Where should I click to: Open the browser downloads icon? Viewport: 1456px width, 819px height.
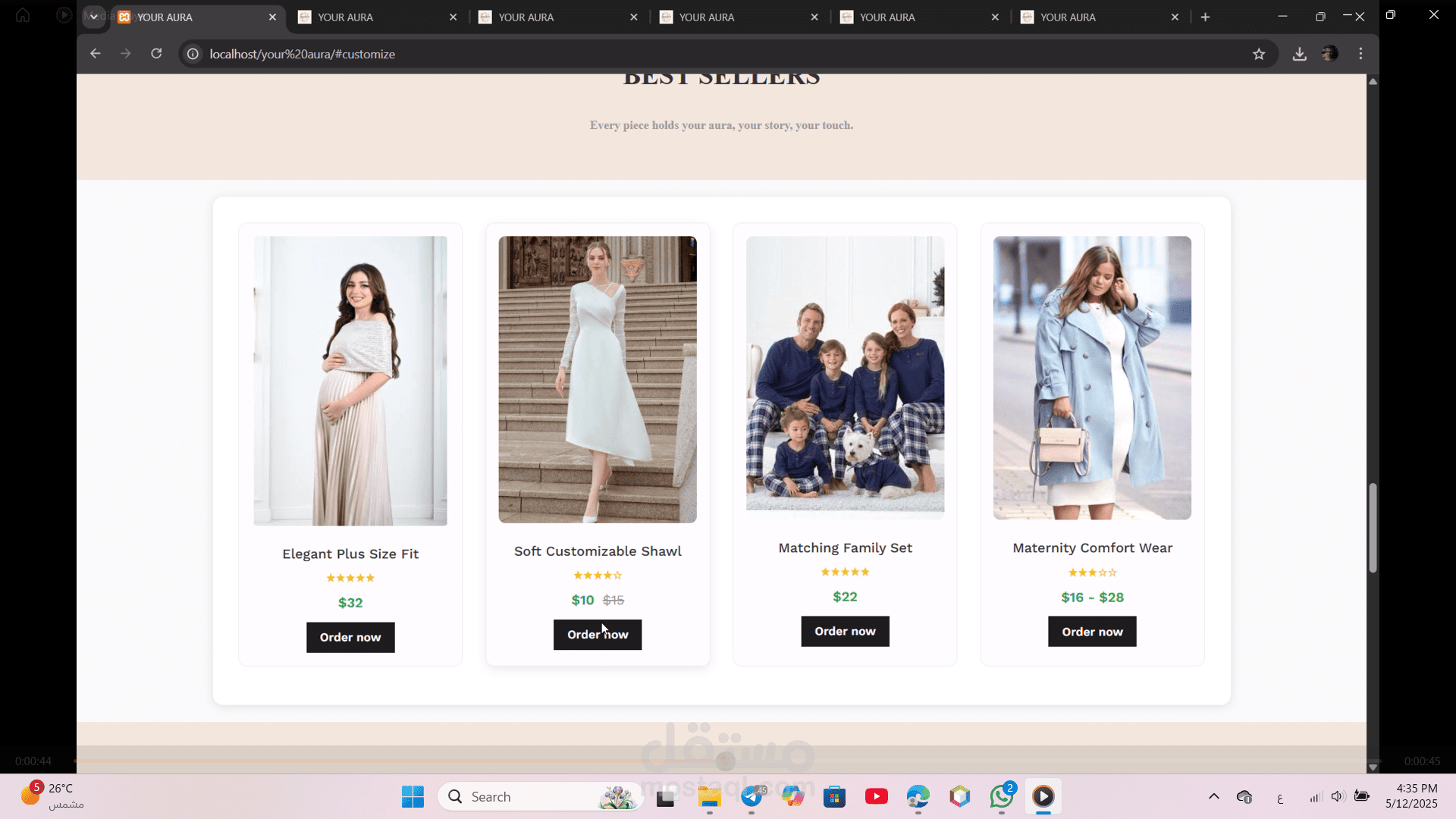coord(1300,54)
